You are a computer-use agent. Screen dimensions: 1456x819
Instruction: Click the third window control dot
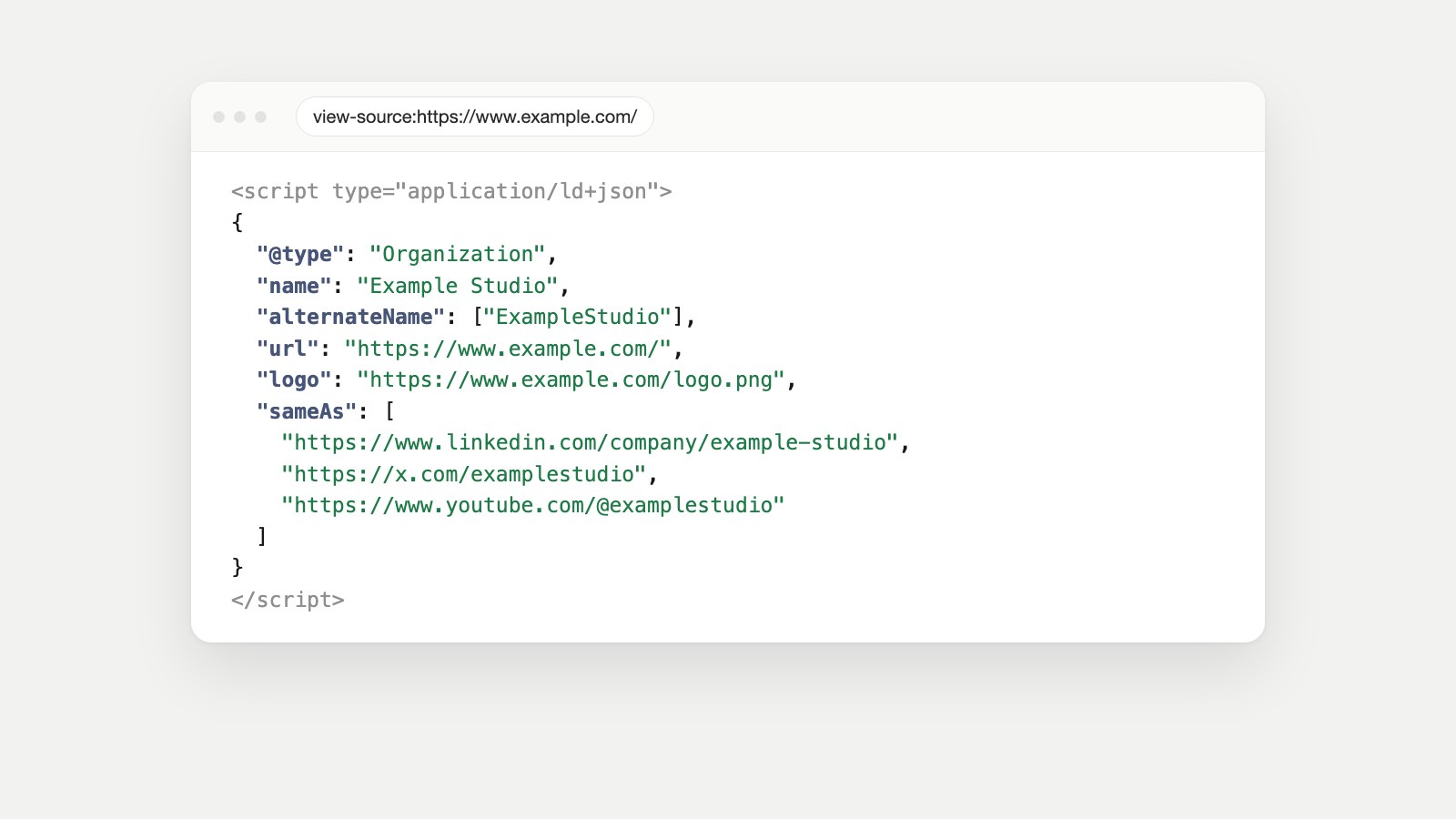coord(260,116)
